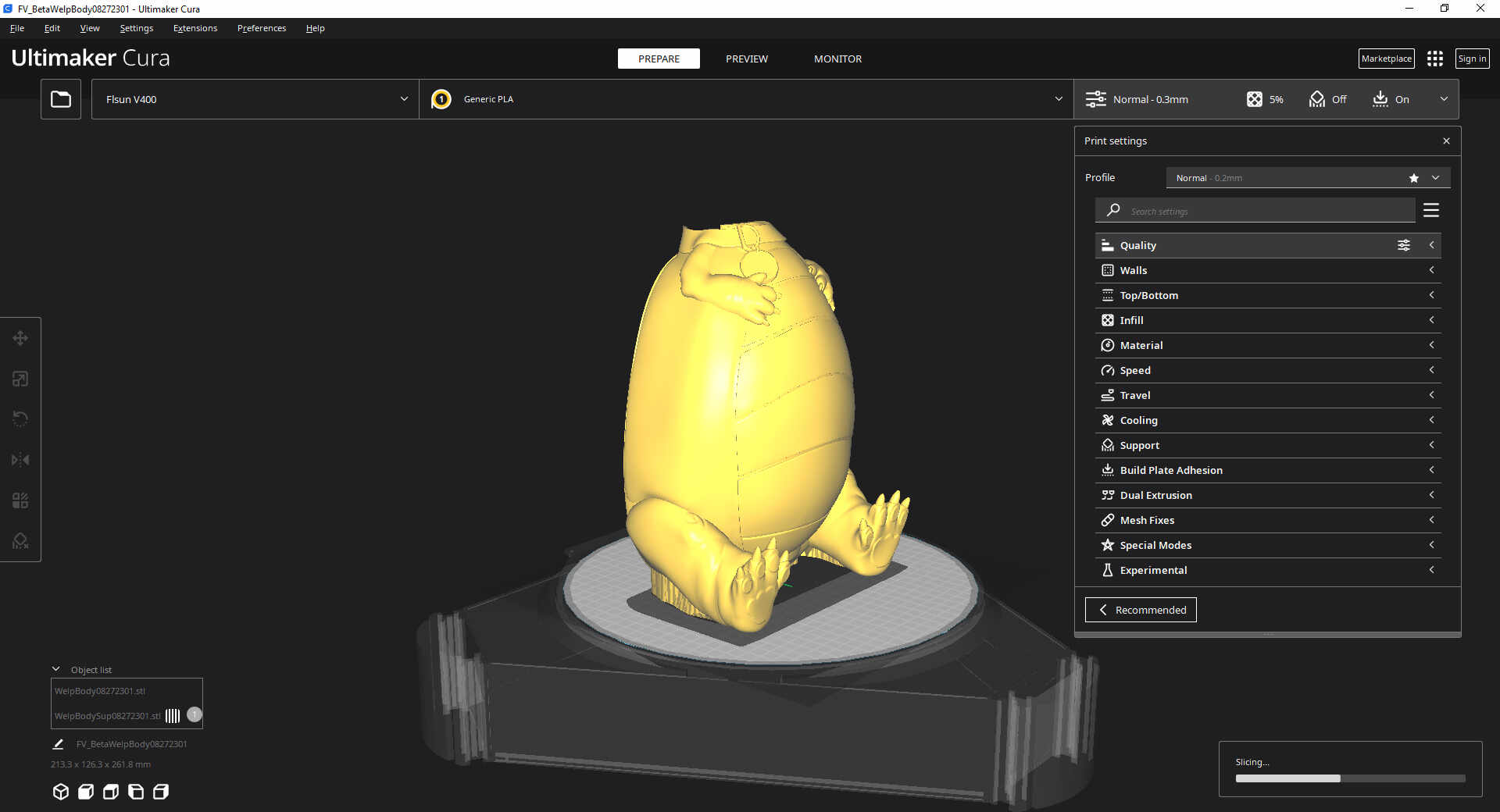The image size is (1500, 812).
Task: Expand the Material settings category
Action: pyautogui.click(x=1267, y=345)
